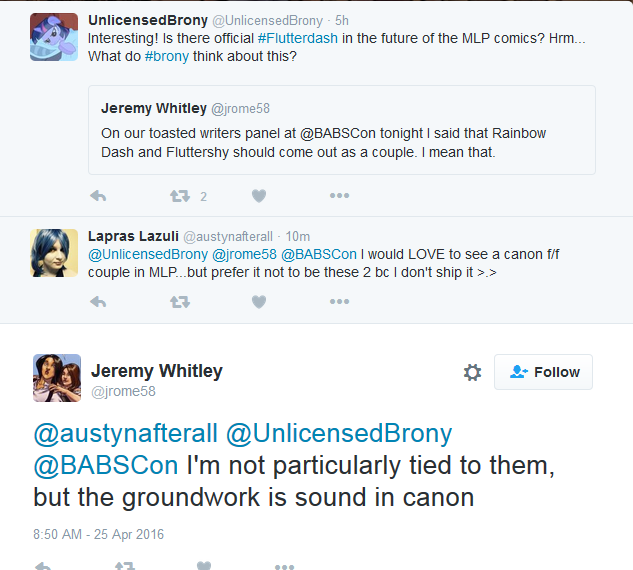The height and width of the screenshot is (570, 633).
Task: Click the @austynafterall mention in main tweet
Action: tap(124, 434)
